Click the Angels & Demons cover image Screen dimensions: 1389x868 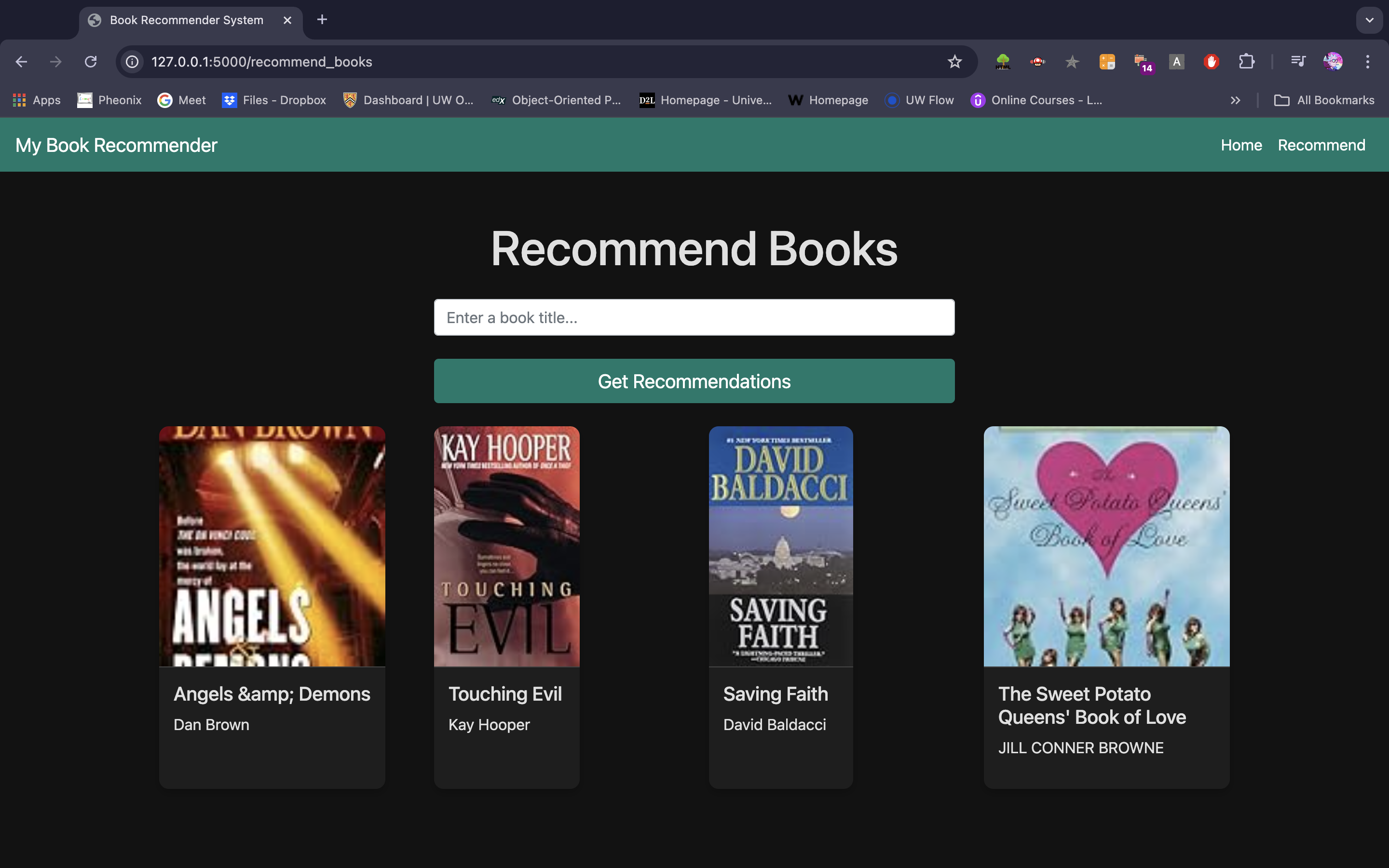point(272,546)
